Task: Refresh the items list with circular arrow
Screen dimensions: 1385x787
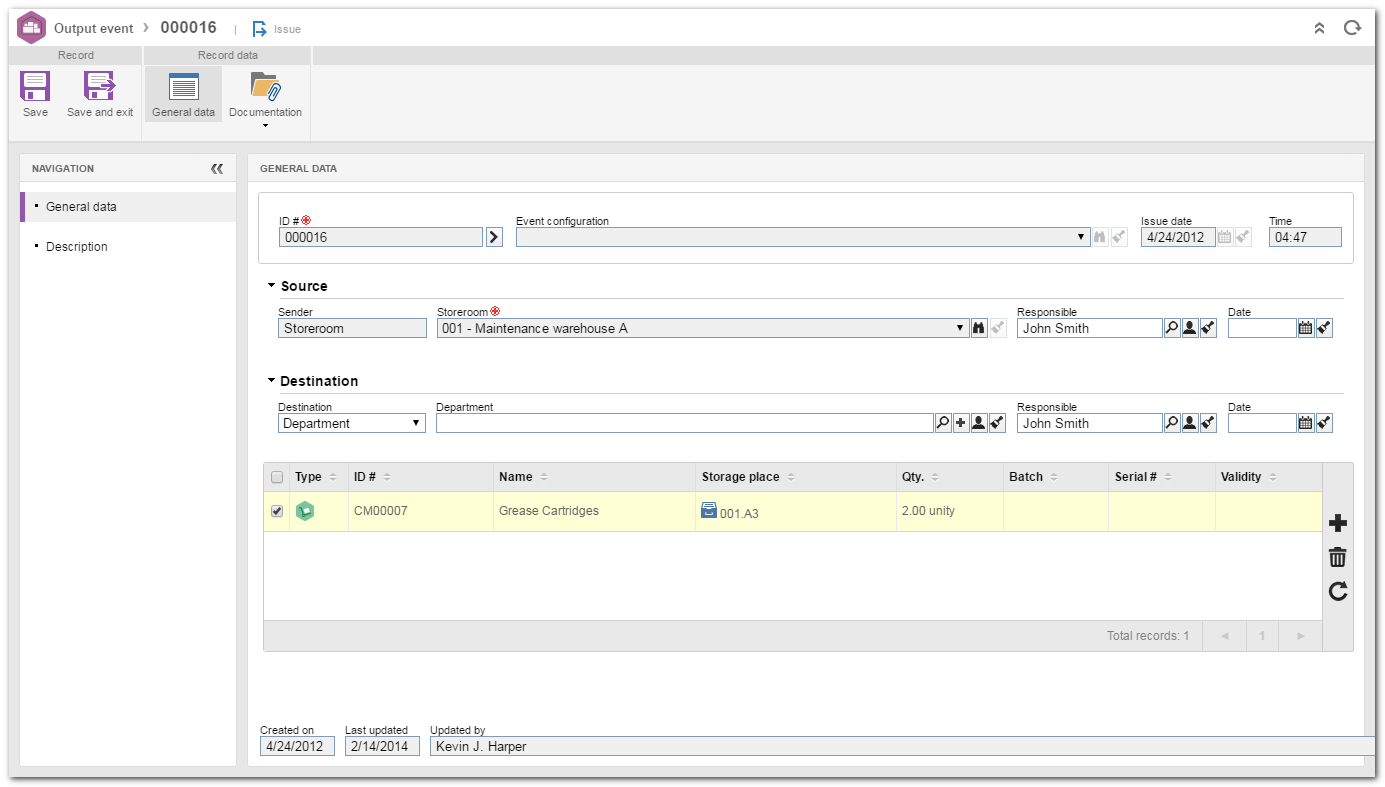Action: [x=1338, y=591]
